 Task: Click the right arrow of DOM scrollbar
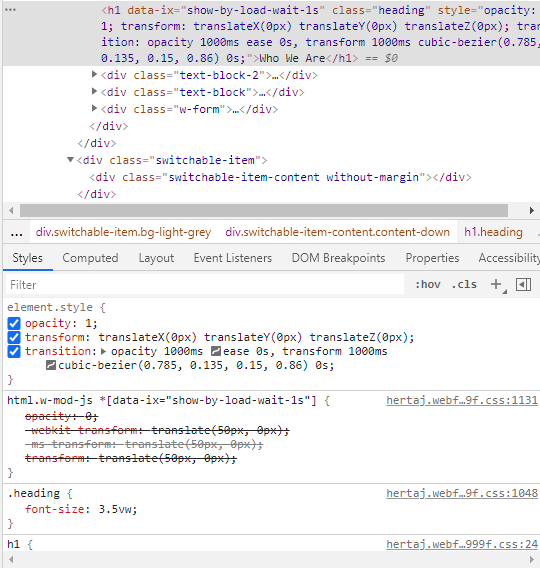point(531,210)
